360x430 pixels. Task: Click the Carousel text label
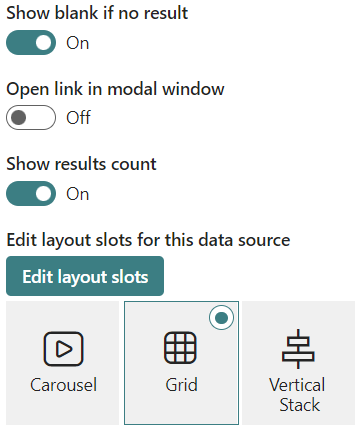click(x=63, y=385)
